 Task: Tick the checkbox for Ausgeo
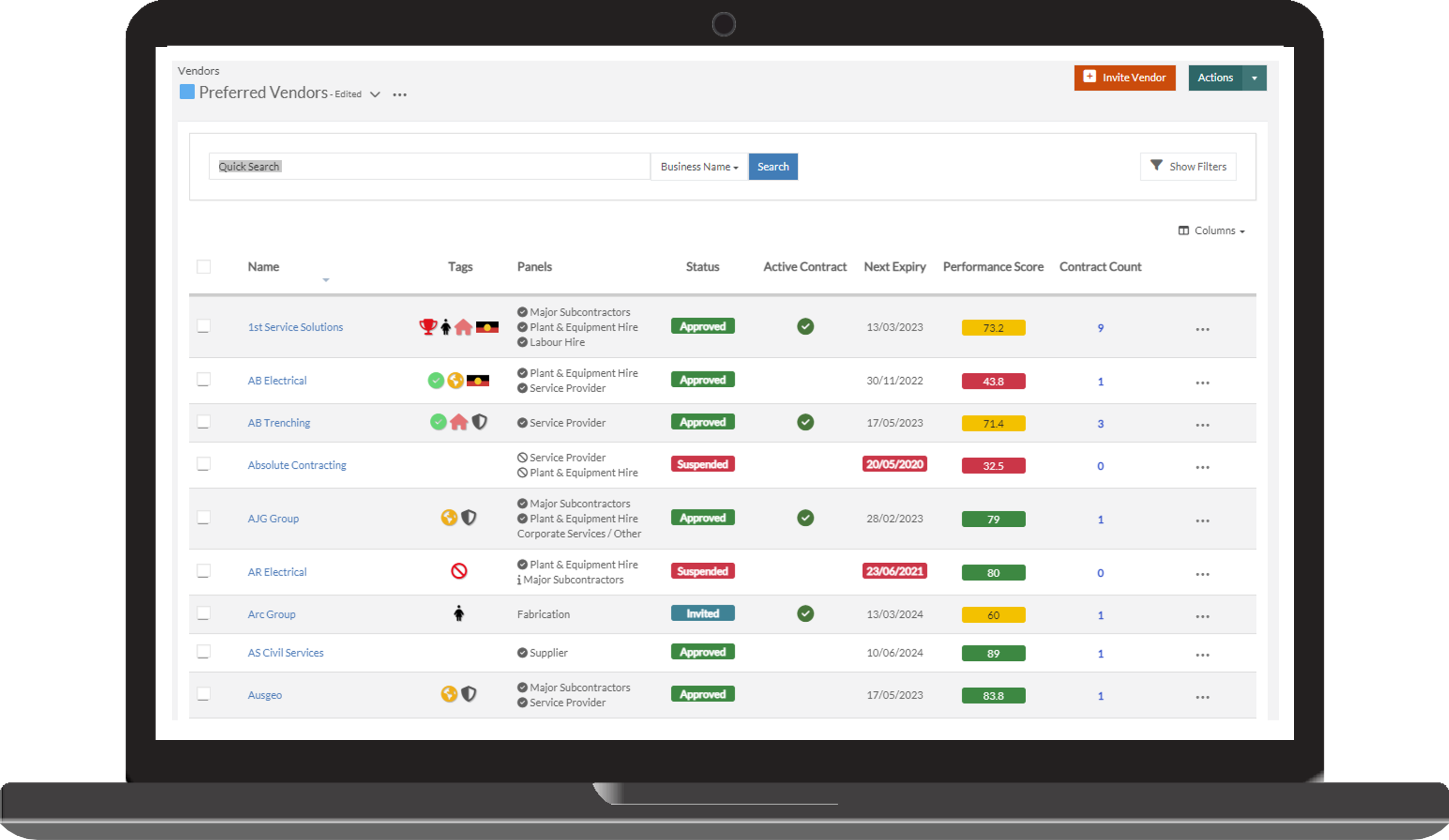[x=203, y=694]
